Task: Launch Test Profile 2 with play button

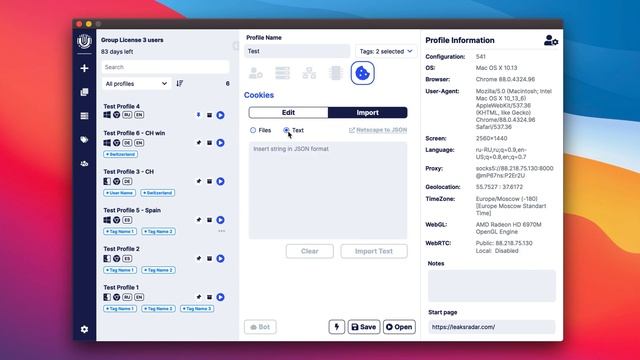Action: (220, 258)
